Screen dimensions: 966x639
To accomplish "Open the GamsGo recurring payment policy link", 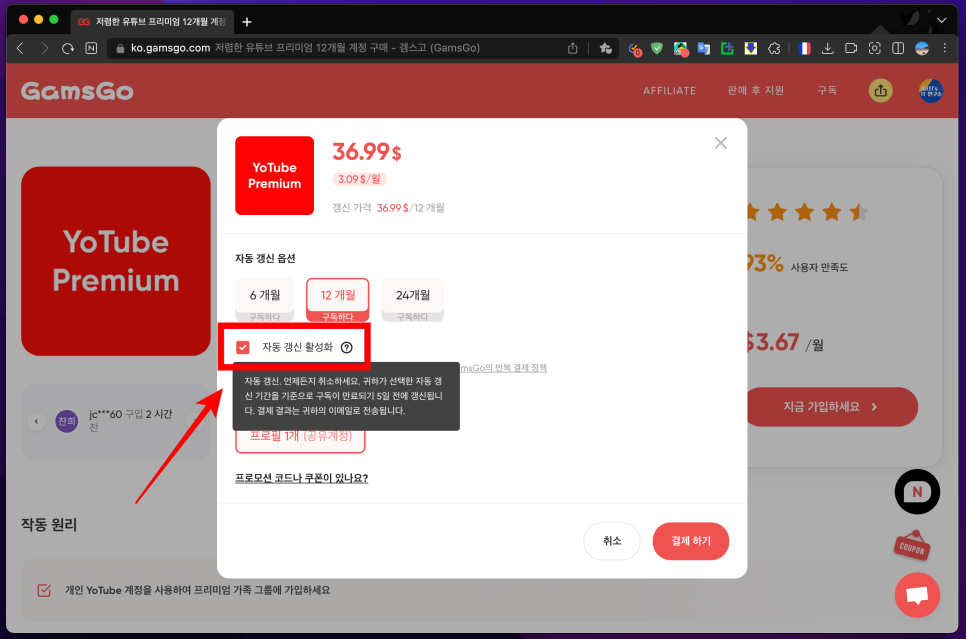I will pos(503,368).
